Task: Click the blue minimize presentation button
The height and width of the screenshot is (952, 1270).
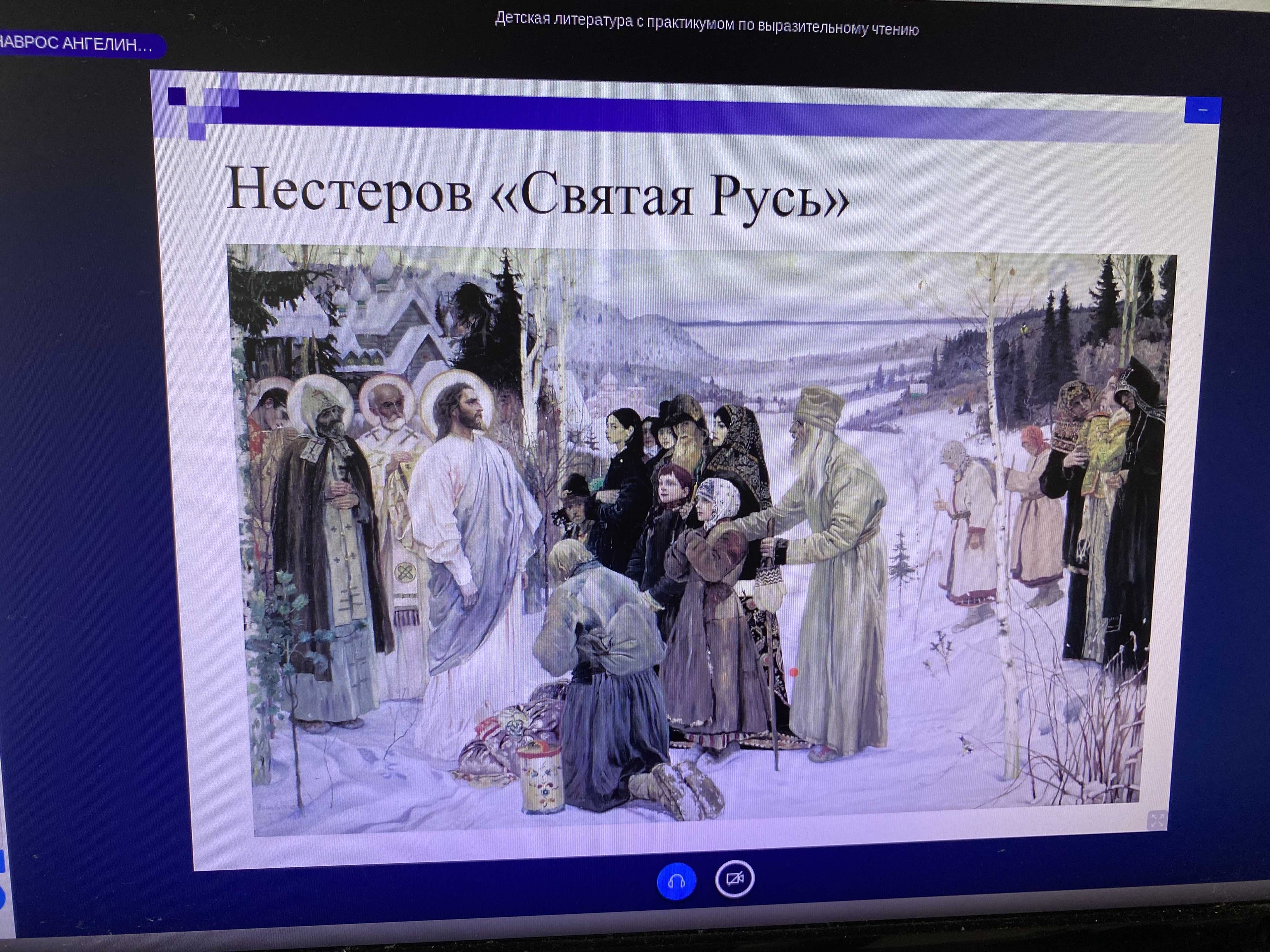Action: pos(1202,110)
